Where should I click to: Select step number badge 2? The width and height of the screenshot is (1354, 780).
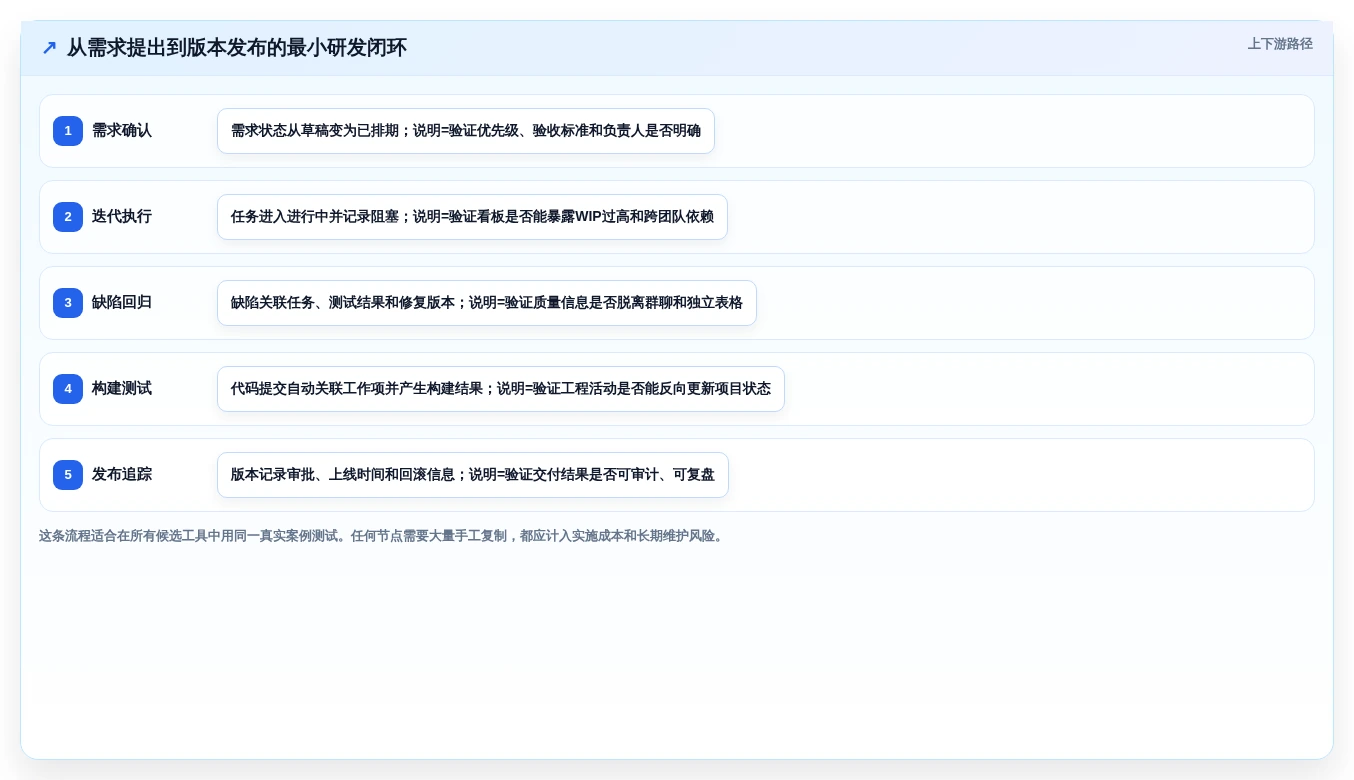pos(68,217)
